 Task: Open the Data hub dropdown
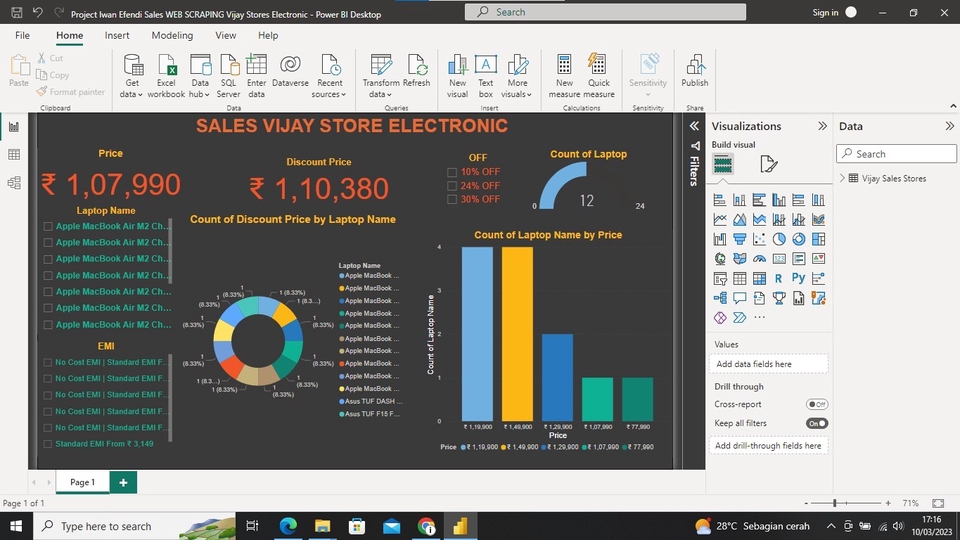(x=200, y=76)
